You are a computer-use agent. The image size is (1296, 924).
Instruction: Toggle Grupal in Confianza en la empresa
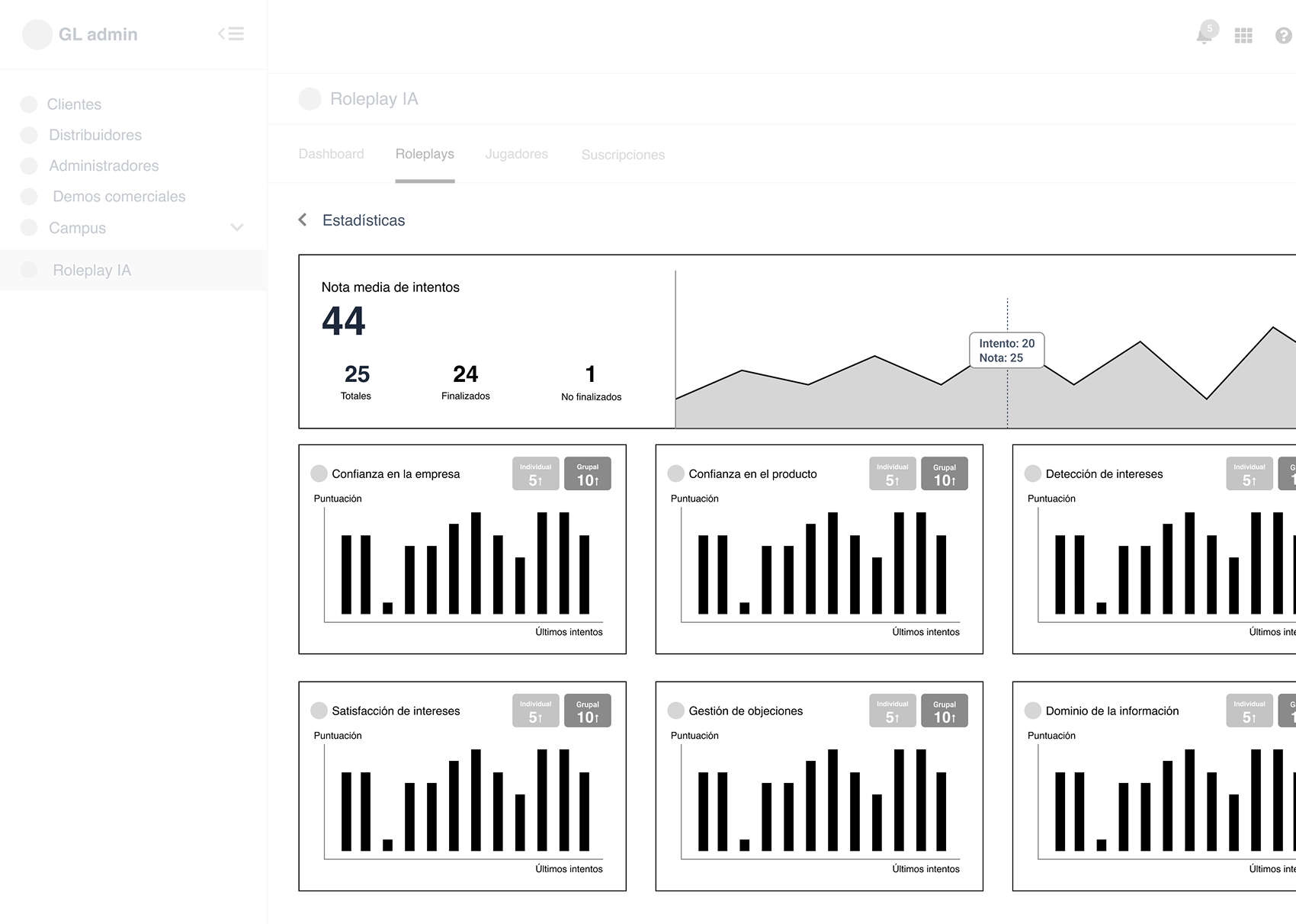pyautogui.click(x=588, y=473)
